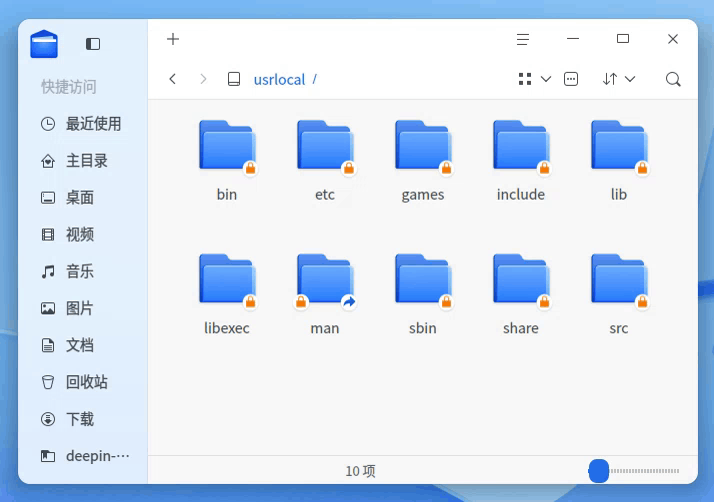Minimize the file manager window

[x=573, y=39]
